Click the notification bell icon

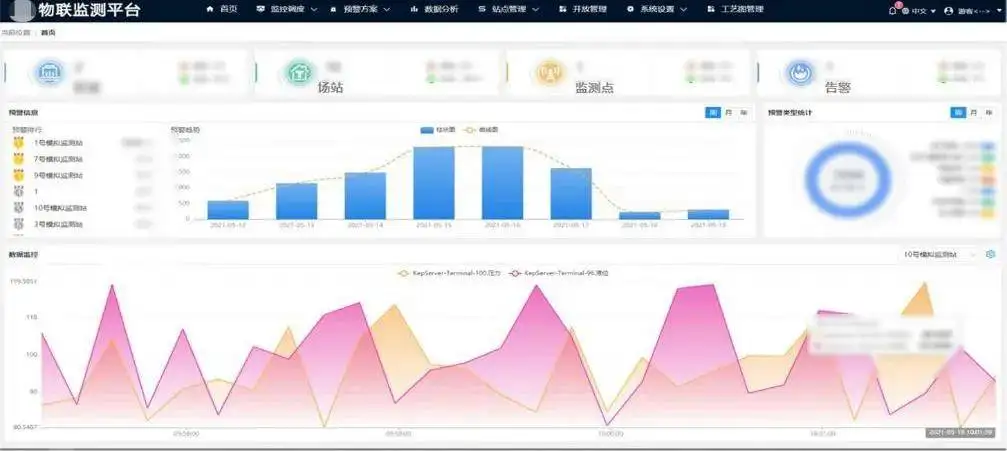click(892, 10)
